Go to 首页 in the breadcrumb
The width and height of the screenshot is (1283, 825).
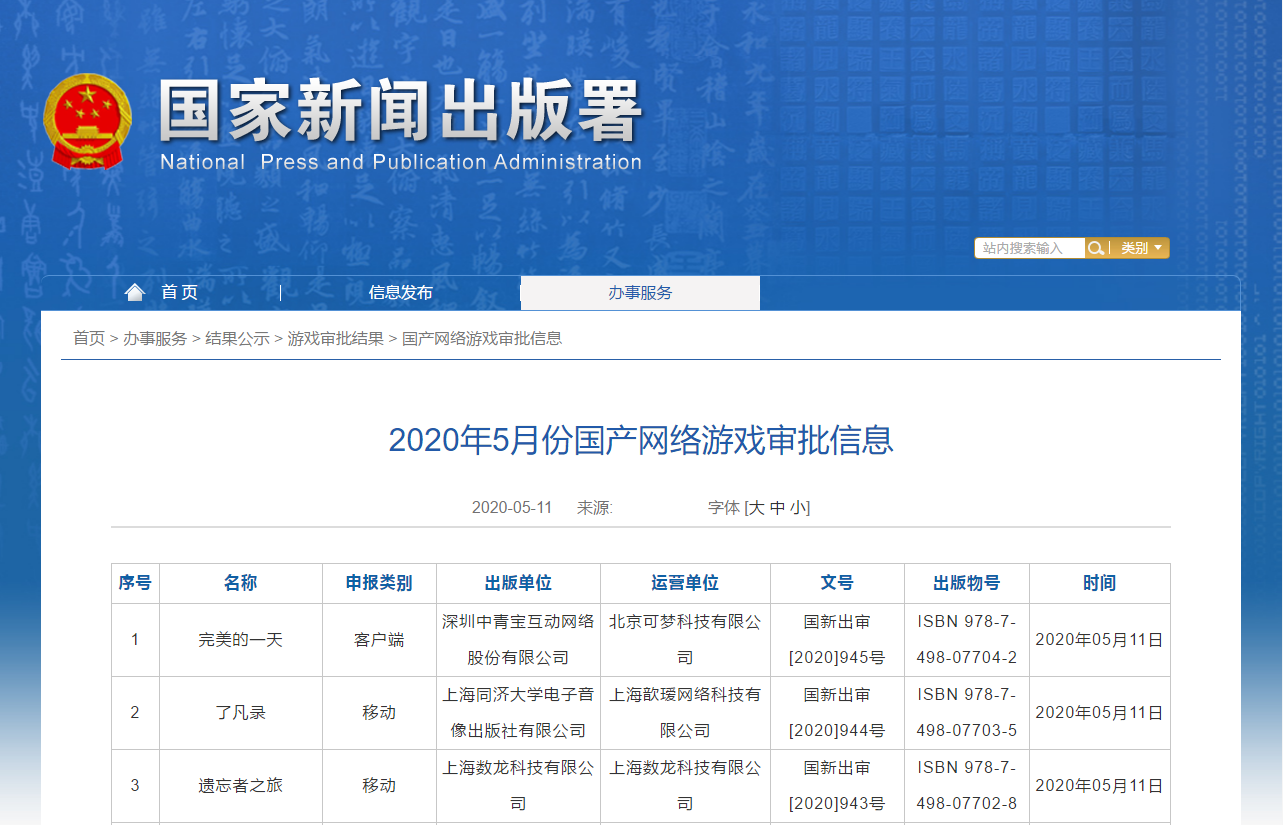[89, 338]
